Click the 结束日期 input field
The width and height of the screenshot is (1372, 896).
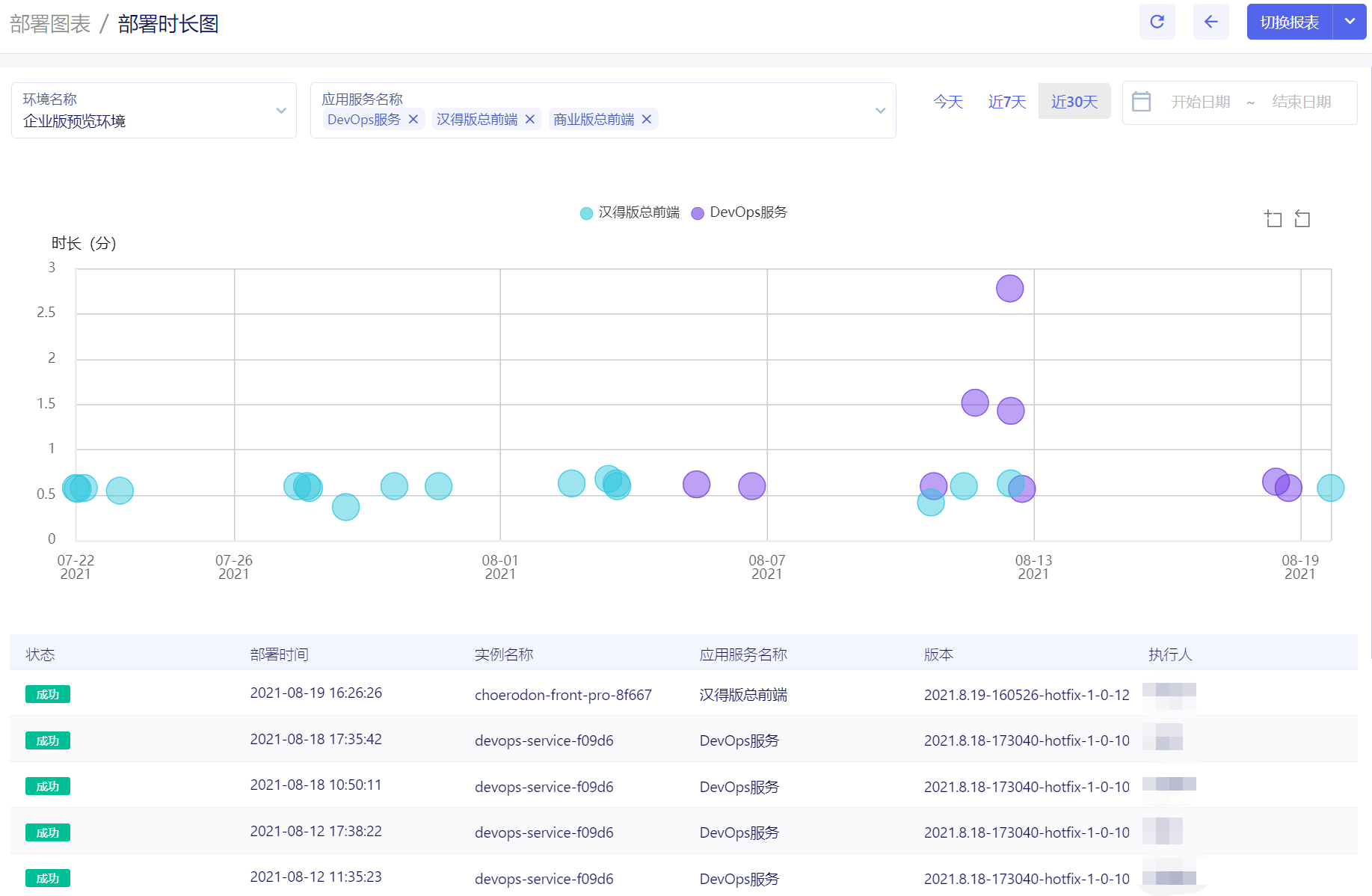tap(1302, 102)
